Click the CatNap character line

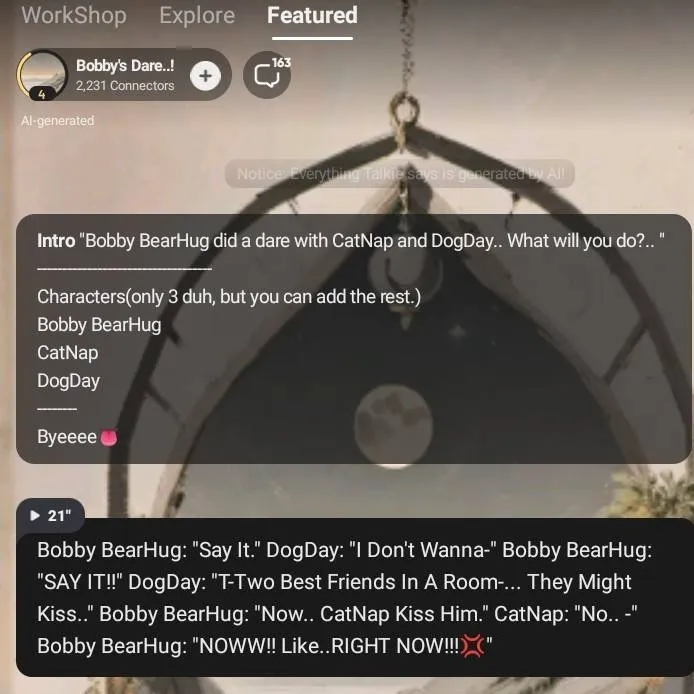tap(68, 353)
